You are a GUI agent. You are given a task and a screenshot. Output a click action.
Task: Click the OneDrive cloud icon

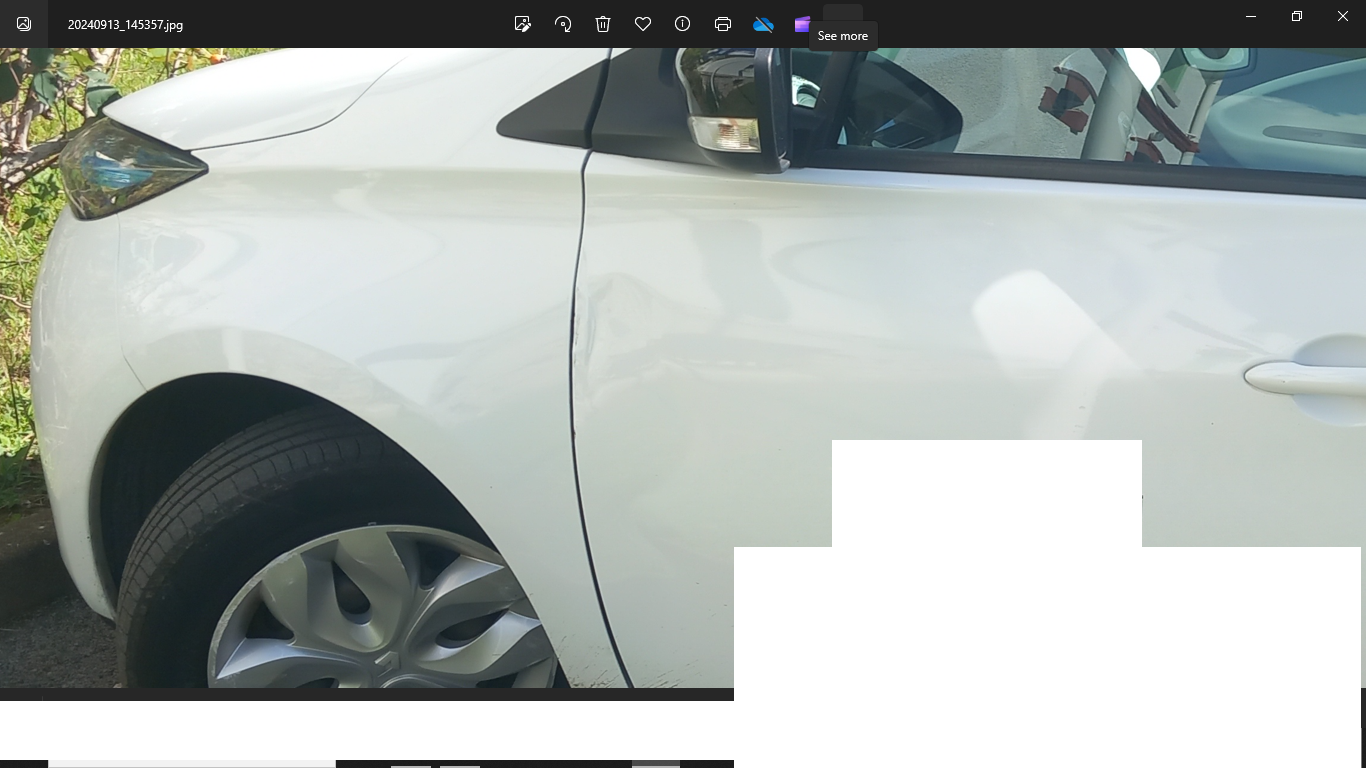coord(763,24)
